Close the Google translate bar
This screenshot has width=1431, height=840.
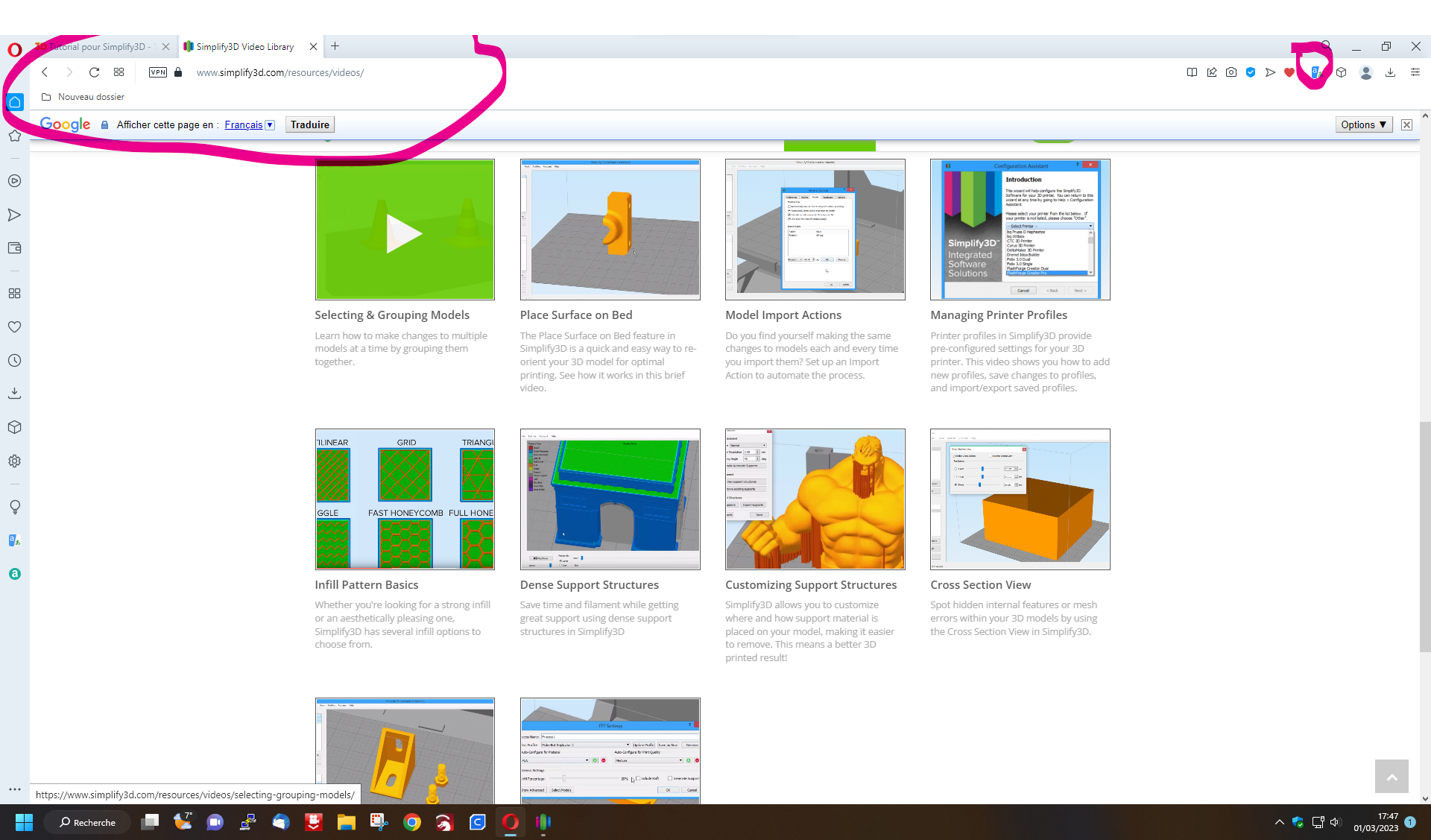1406,124
